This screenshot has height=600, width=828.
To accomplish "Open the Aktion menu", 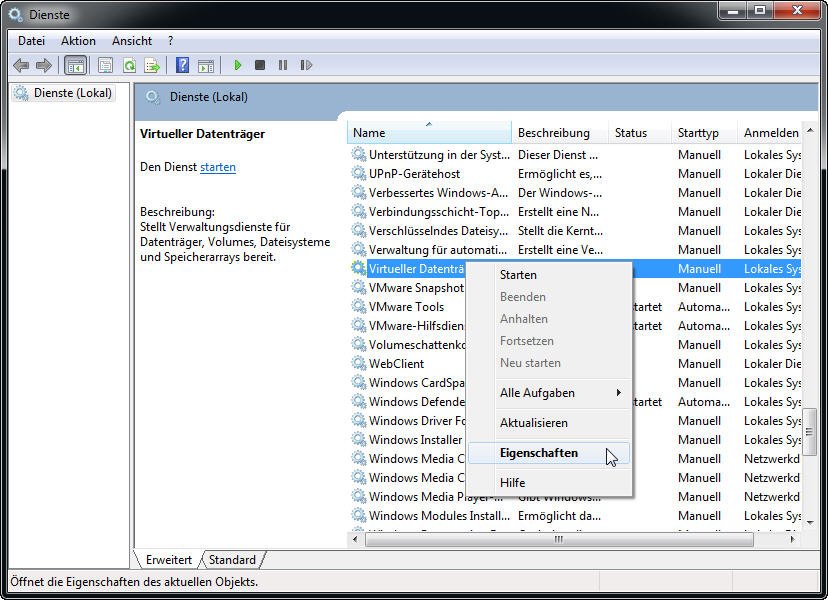I will (78, 41).
